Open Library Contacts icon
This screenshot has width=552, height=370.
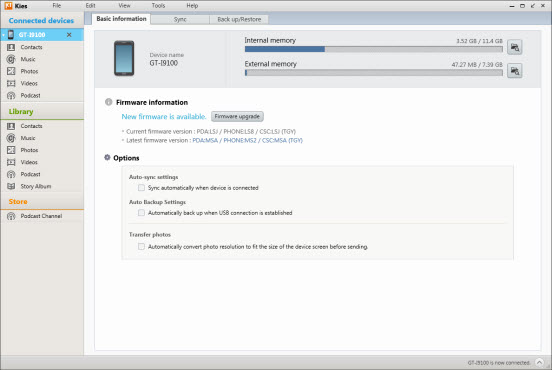coord(11,126)
